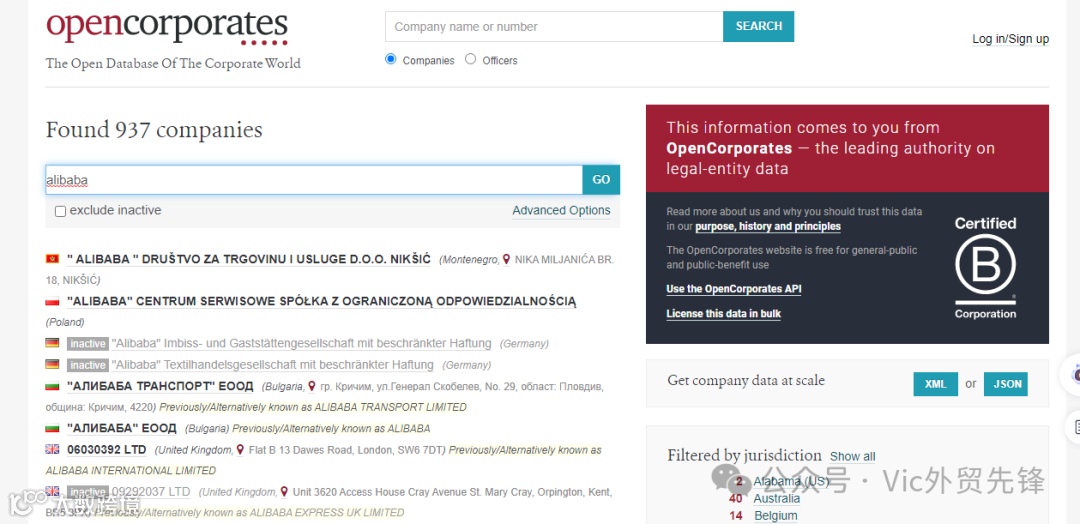
Task: Open Use the OpenCorporates API link
Action: pos(734,289)
